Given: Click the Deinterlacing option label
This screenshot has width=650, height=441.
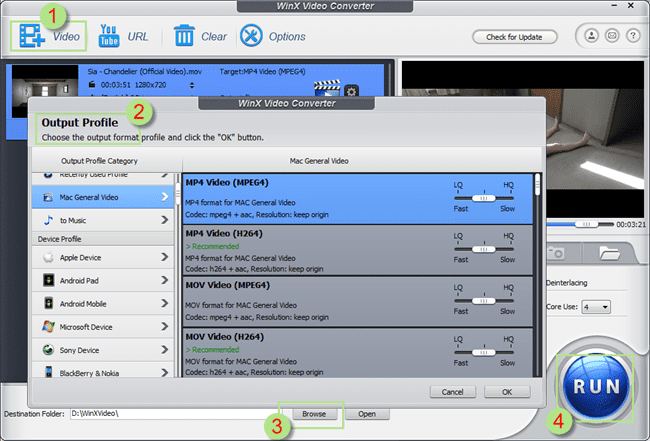Looking at the screenshot, I should (x=566, y=283).
